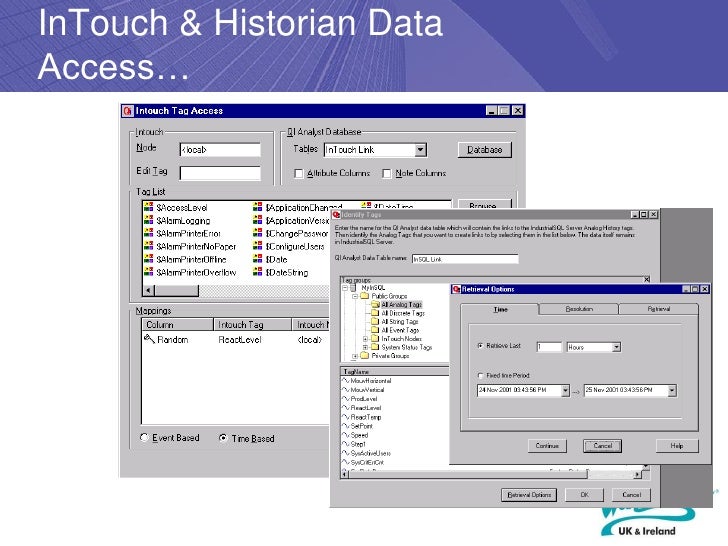The width and height of the screenshot is (728, 546).
Task: Enable the Note Columns checkbox
Action: (387, 174)
